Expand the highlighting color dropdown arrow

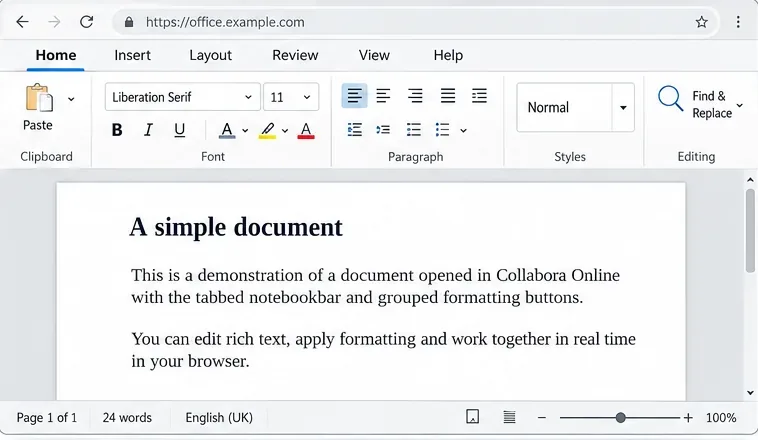[285, 131]
